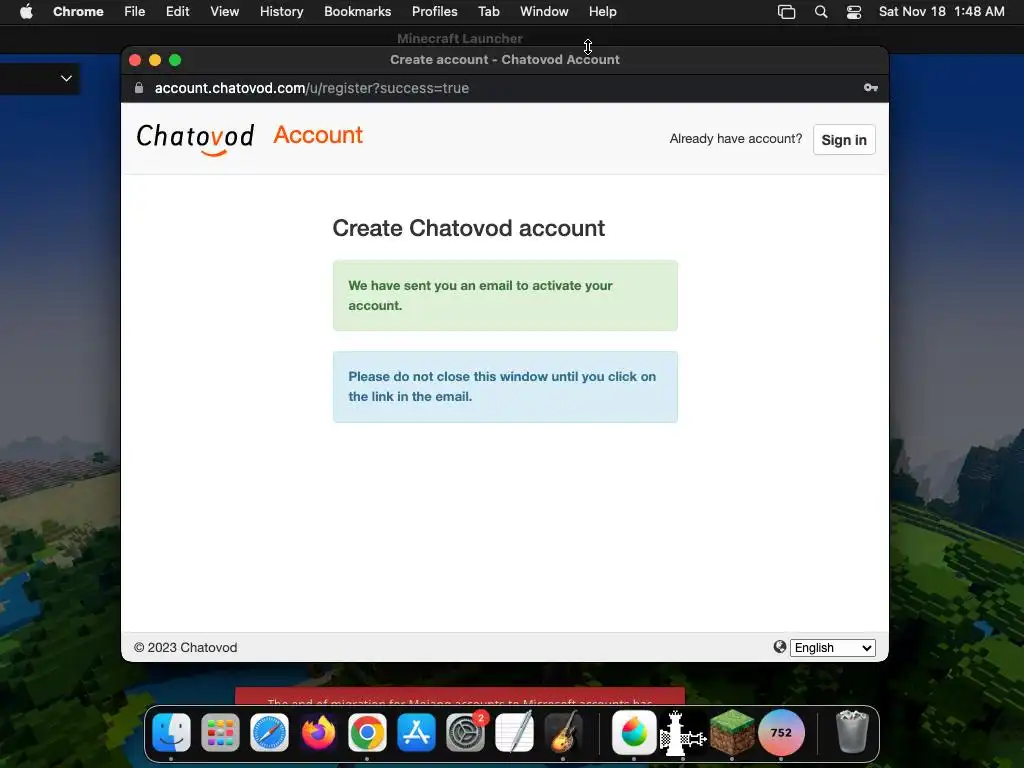Open the English language dropdown
The image size is (1024, 768).
[x=833, y=647]
